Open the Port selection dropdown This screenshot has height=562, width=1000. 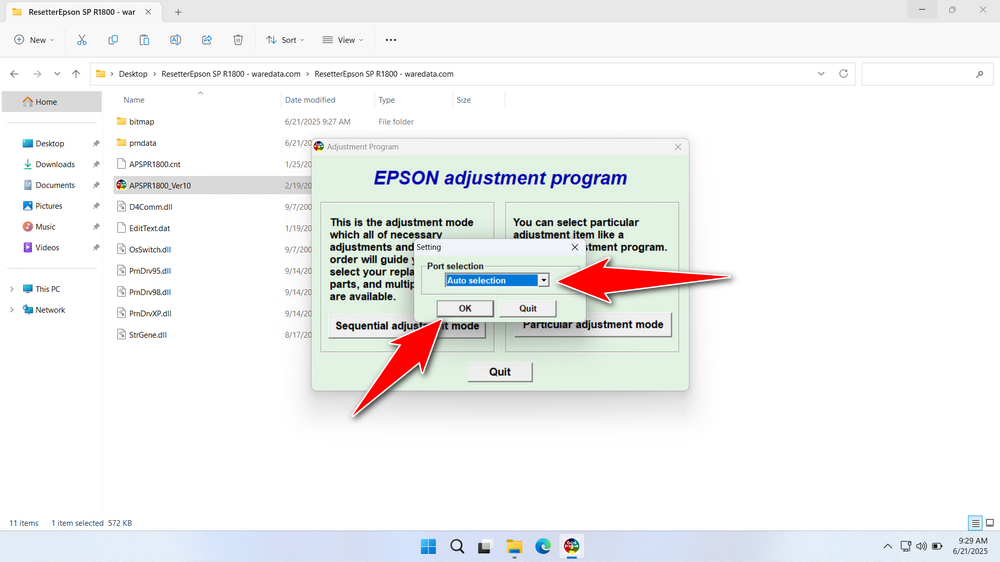click(x=543, y=280)
